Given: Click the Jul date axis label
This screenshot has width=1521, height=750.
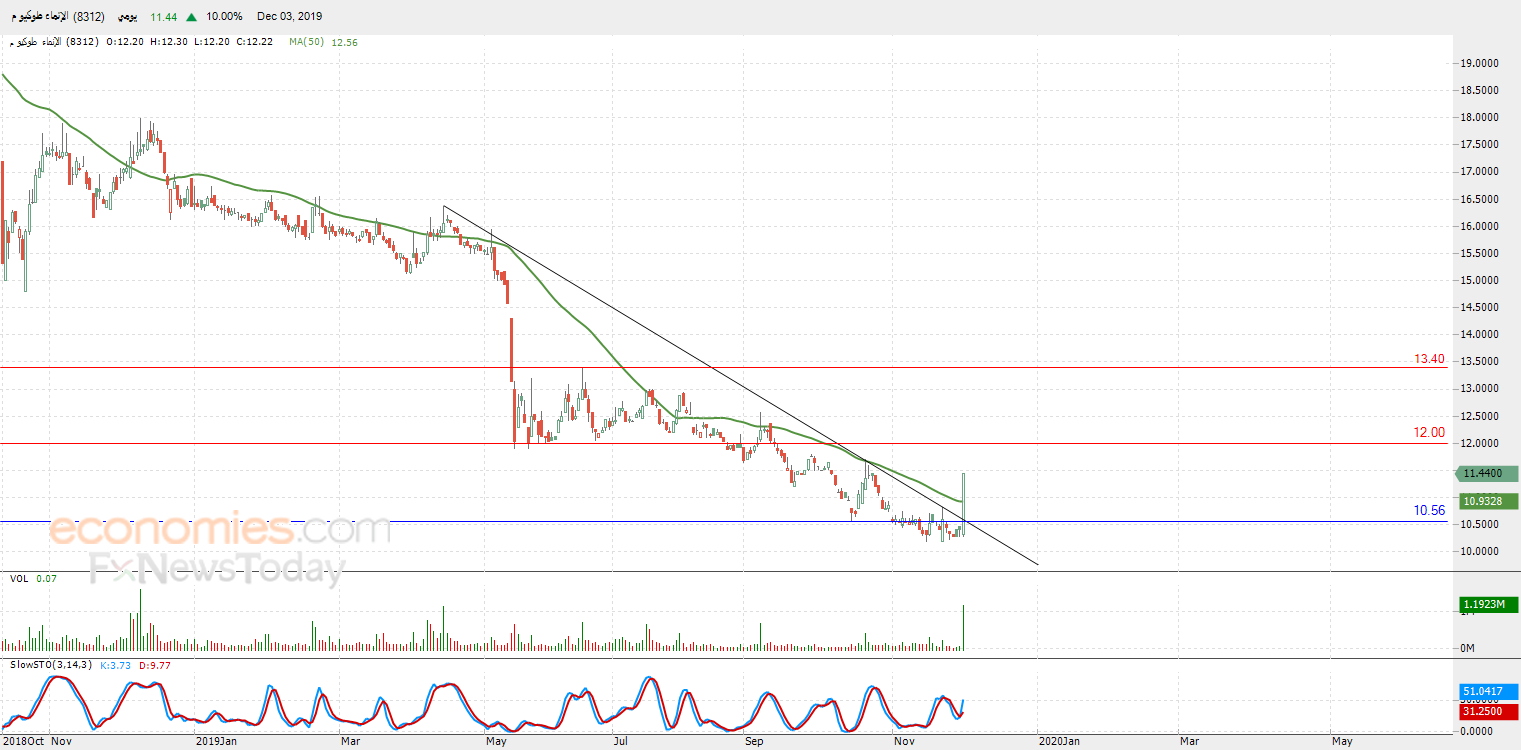Looking at the screenshot, I should (x=621, y=742).
